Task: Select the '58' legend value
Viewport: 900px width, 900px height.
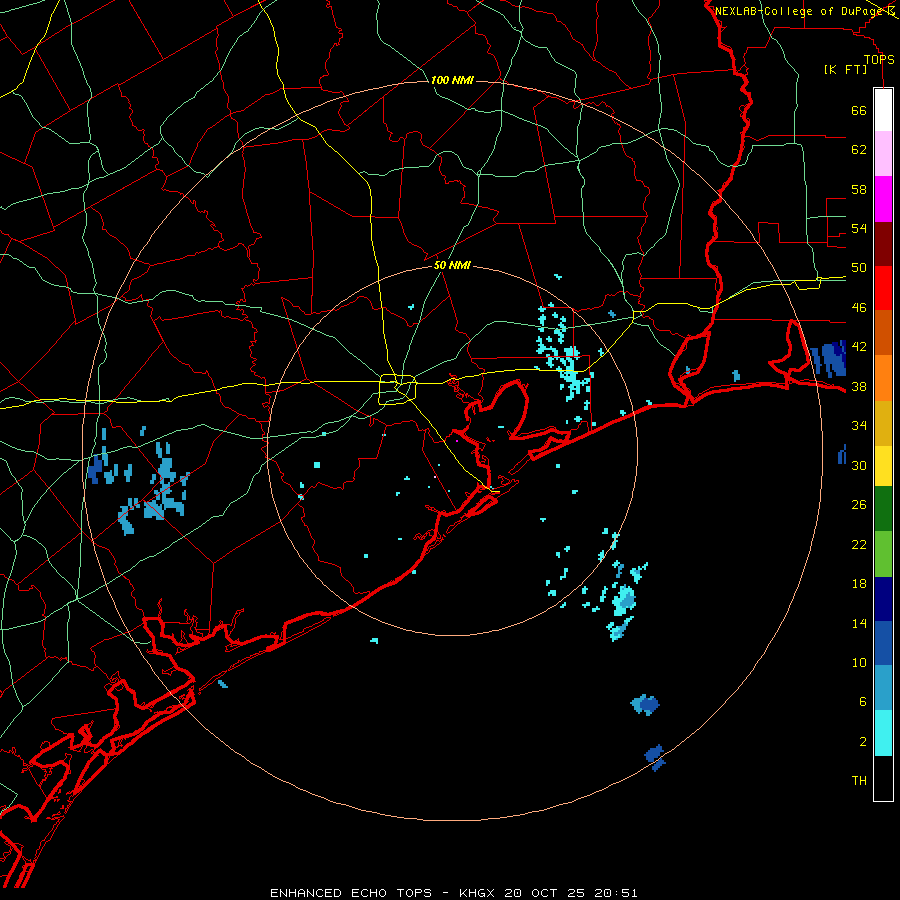Action: [x=859, y=189]
